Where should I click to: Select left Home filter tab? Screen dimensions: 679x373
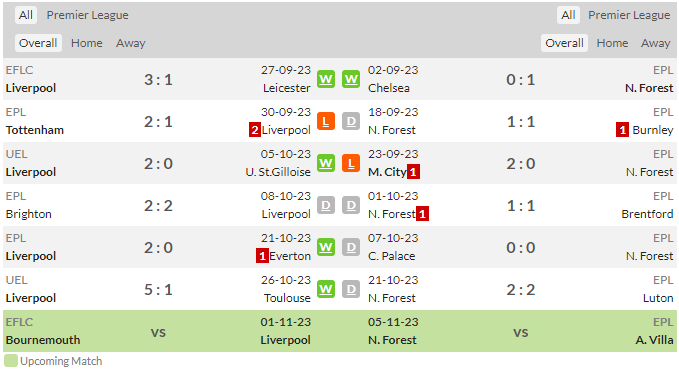[x=87, y=43]
